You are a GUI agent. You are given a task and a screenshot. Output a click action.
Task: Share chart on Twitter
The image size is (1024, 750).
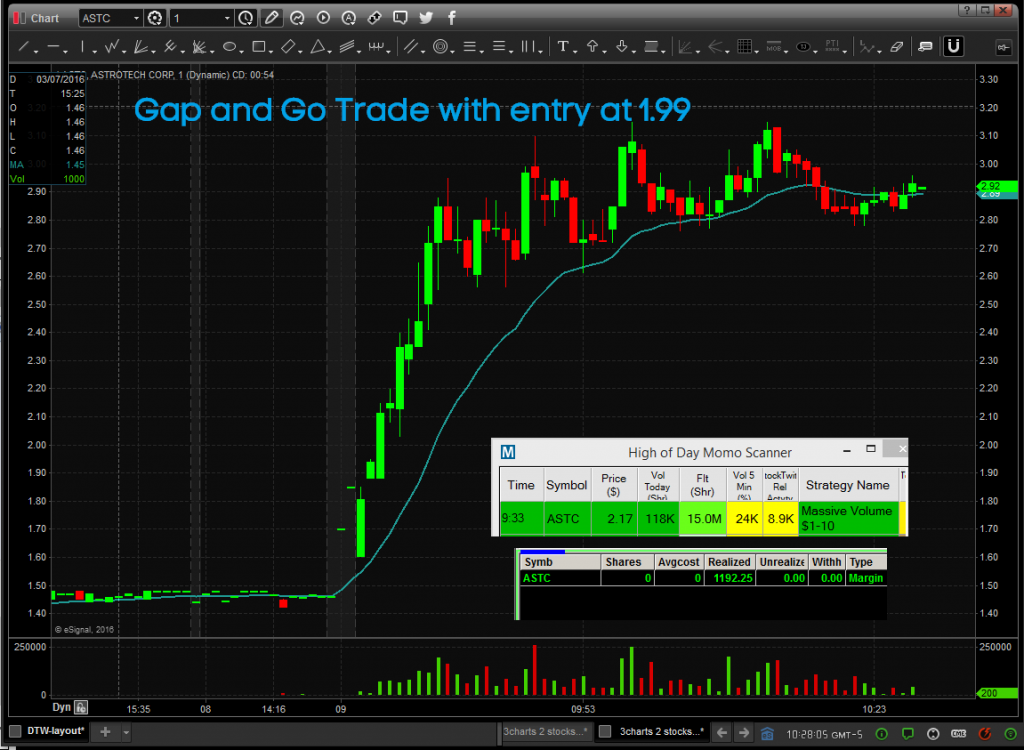pyautogui.click(x=426, y=18)
